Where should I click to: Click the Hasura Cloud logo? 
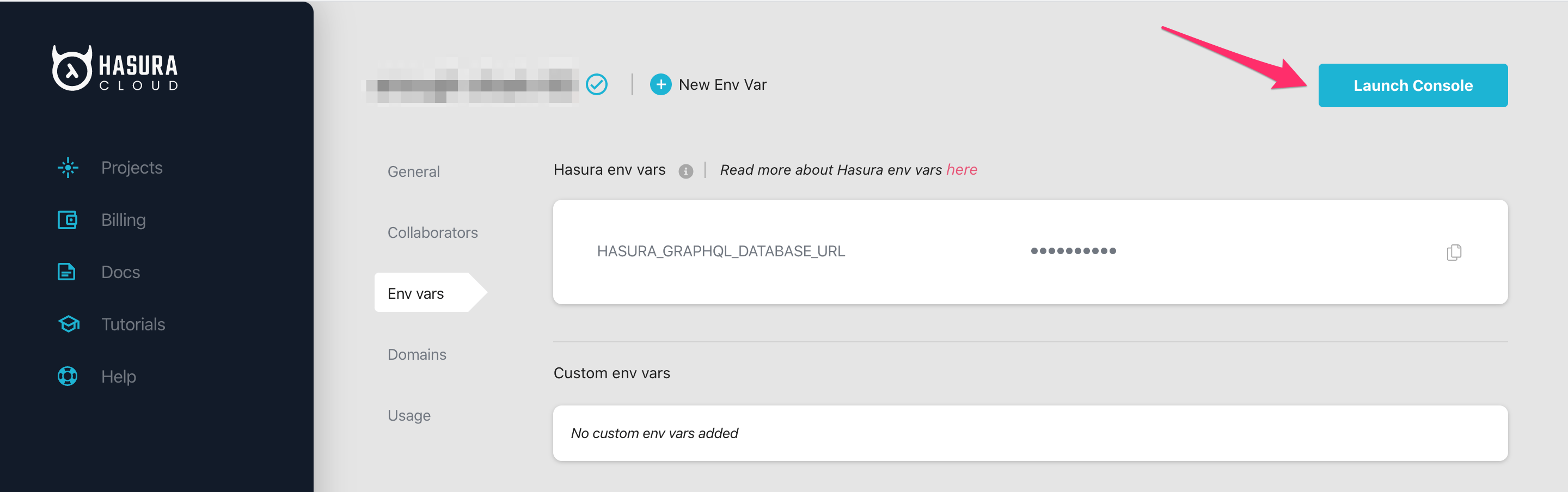[115, 69]
